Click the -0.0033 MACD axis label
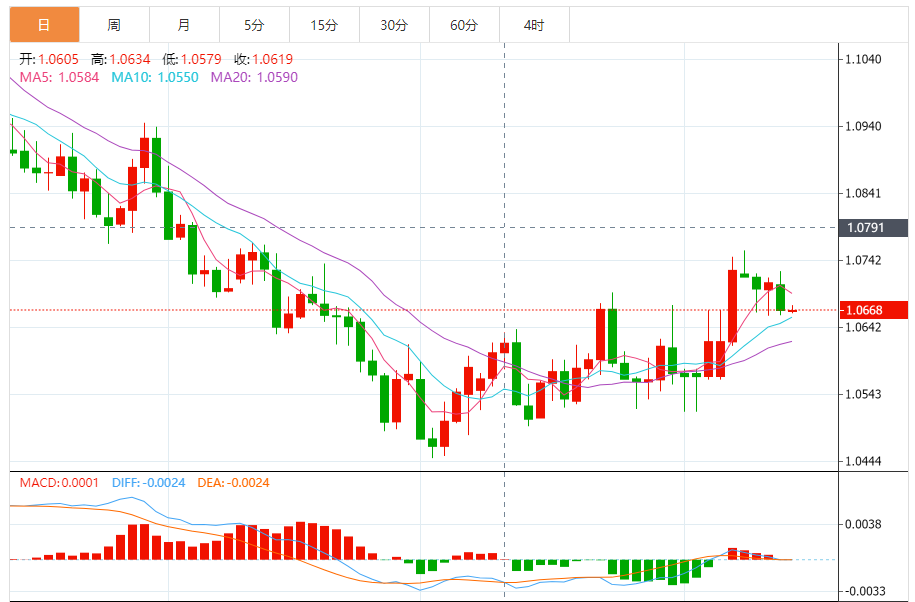Viewport: 915px width, 602px height. [x=864, y=591]
